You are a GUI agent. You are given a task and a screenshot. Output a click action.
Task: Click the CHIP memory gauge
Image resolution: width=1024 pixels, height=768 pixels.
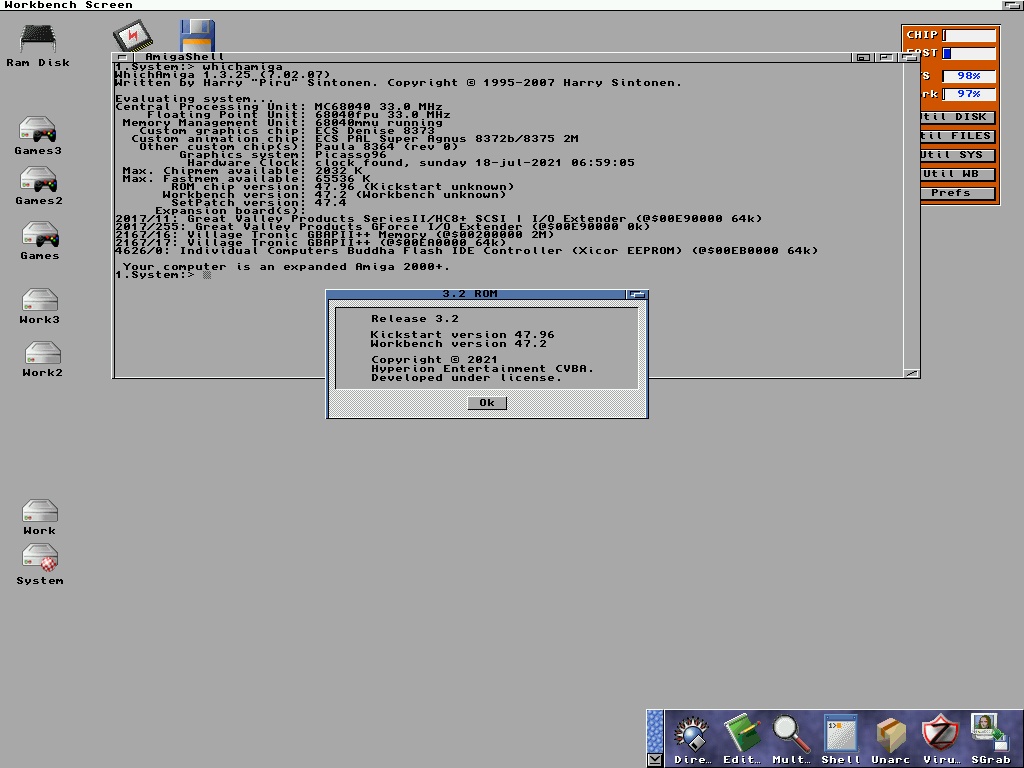click(970, 35)
